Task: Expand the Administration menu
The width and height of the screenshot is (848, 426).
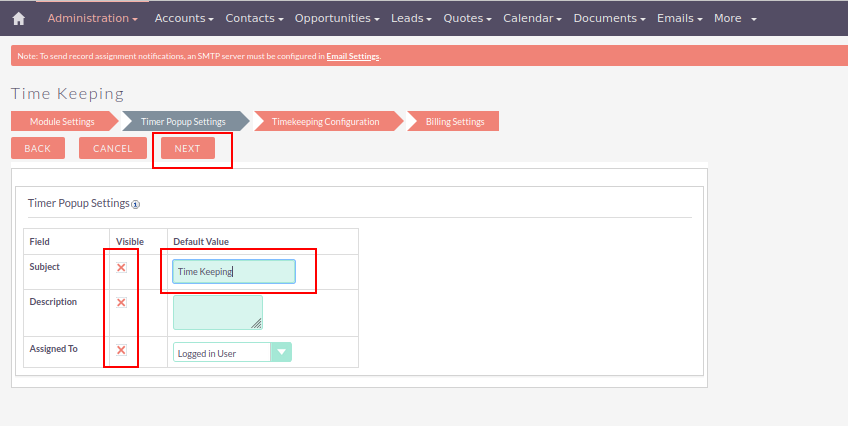Action: pyautogui.click(x=92, y=18)
